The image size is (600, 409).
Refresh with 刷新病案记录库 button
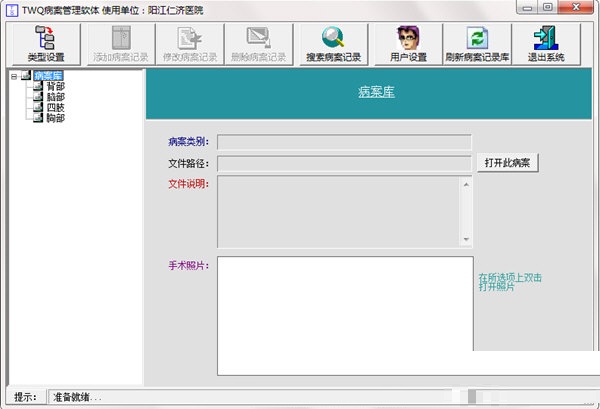[477, 44]
